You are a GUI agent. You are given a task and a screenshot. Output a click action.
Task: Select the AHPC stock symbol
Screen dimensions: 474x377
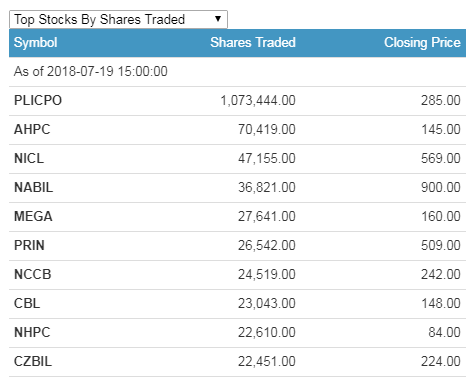[32, 129]
